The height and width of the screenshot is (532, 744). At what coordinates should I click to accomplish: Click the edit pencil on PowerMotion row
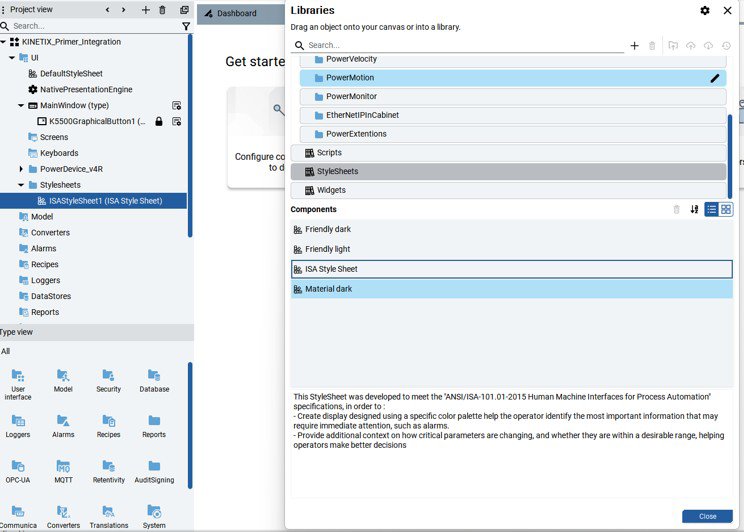click(x=715, y=78)
